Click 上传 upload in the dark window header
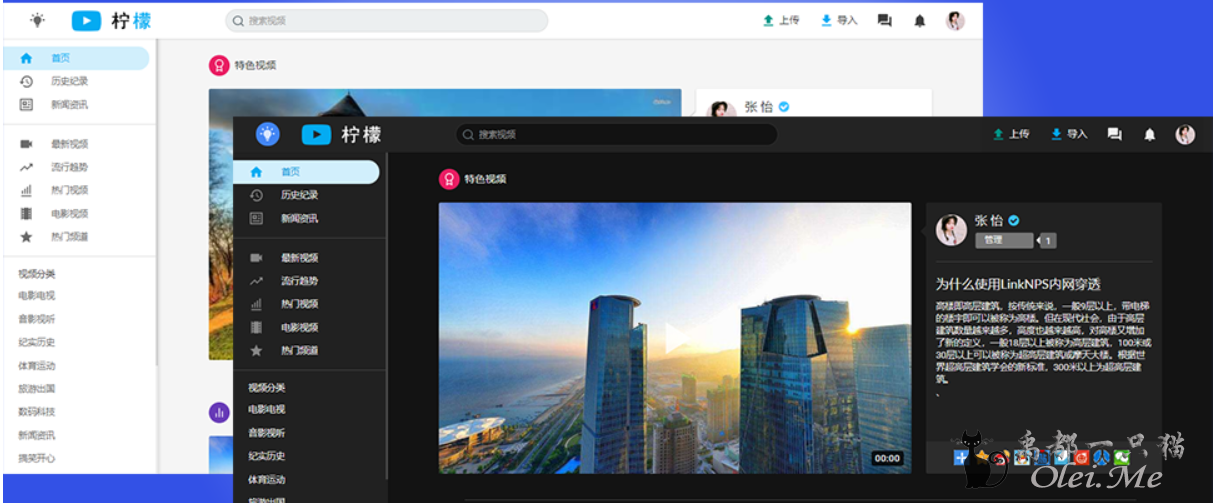The image size is (1213, 503). click(x=1011, y=134)
